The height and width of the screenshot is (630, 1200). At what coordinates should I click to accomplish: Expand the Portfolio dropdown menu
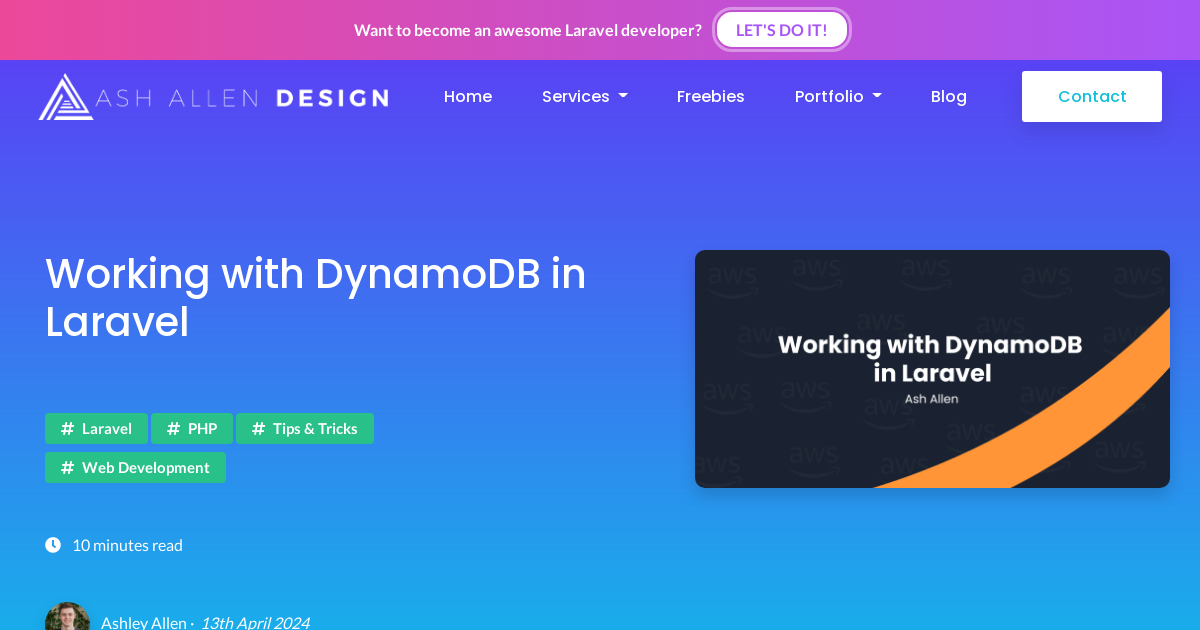coord(837,97)
